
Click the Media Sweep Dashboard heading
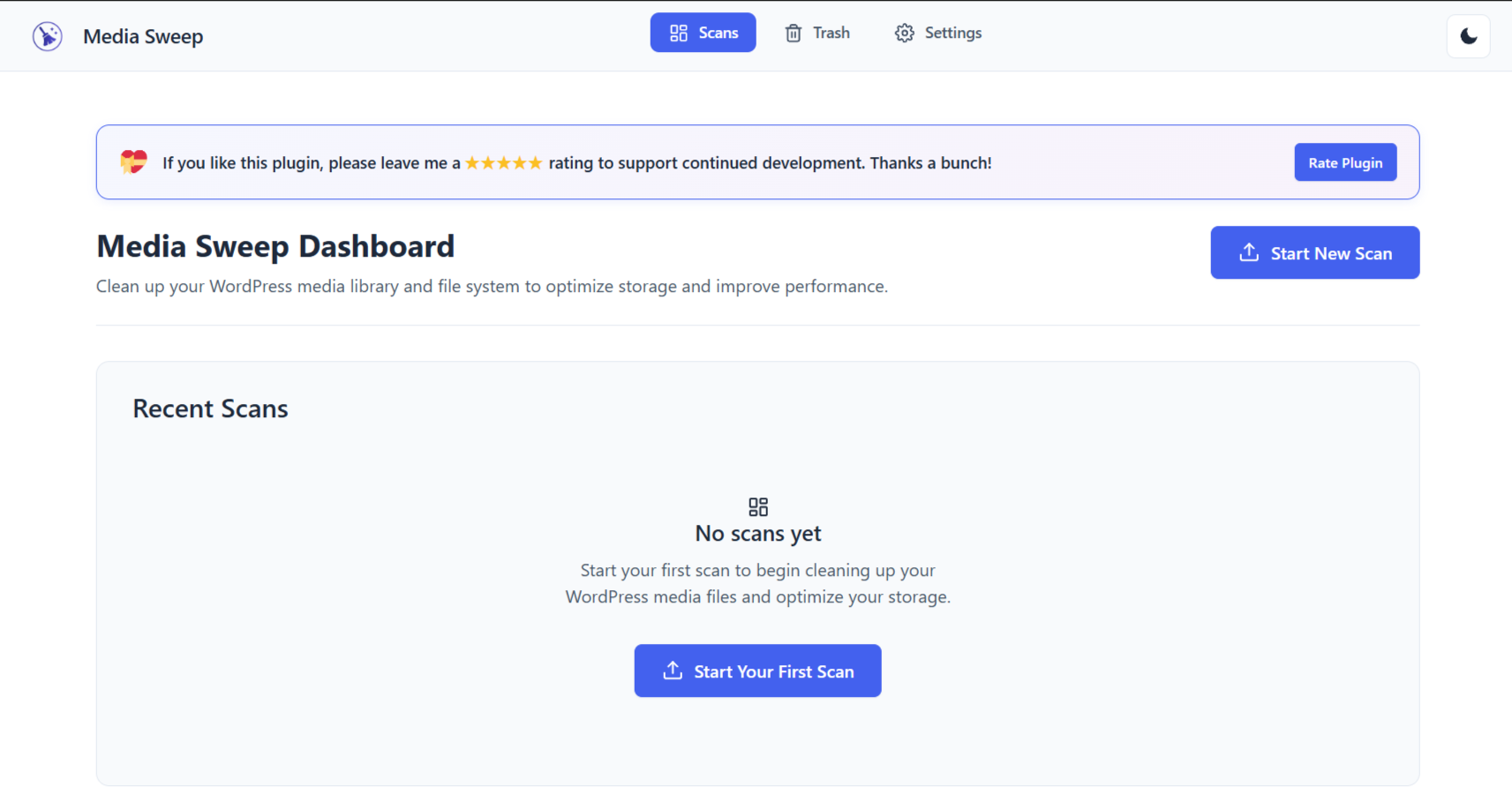tap(275, 245)
